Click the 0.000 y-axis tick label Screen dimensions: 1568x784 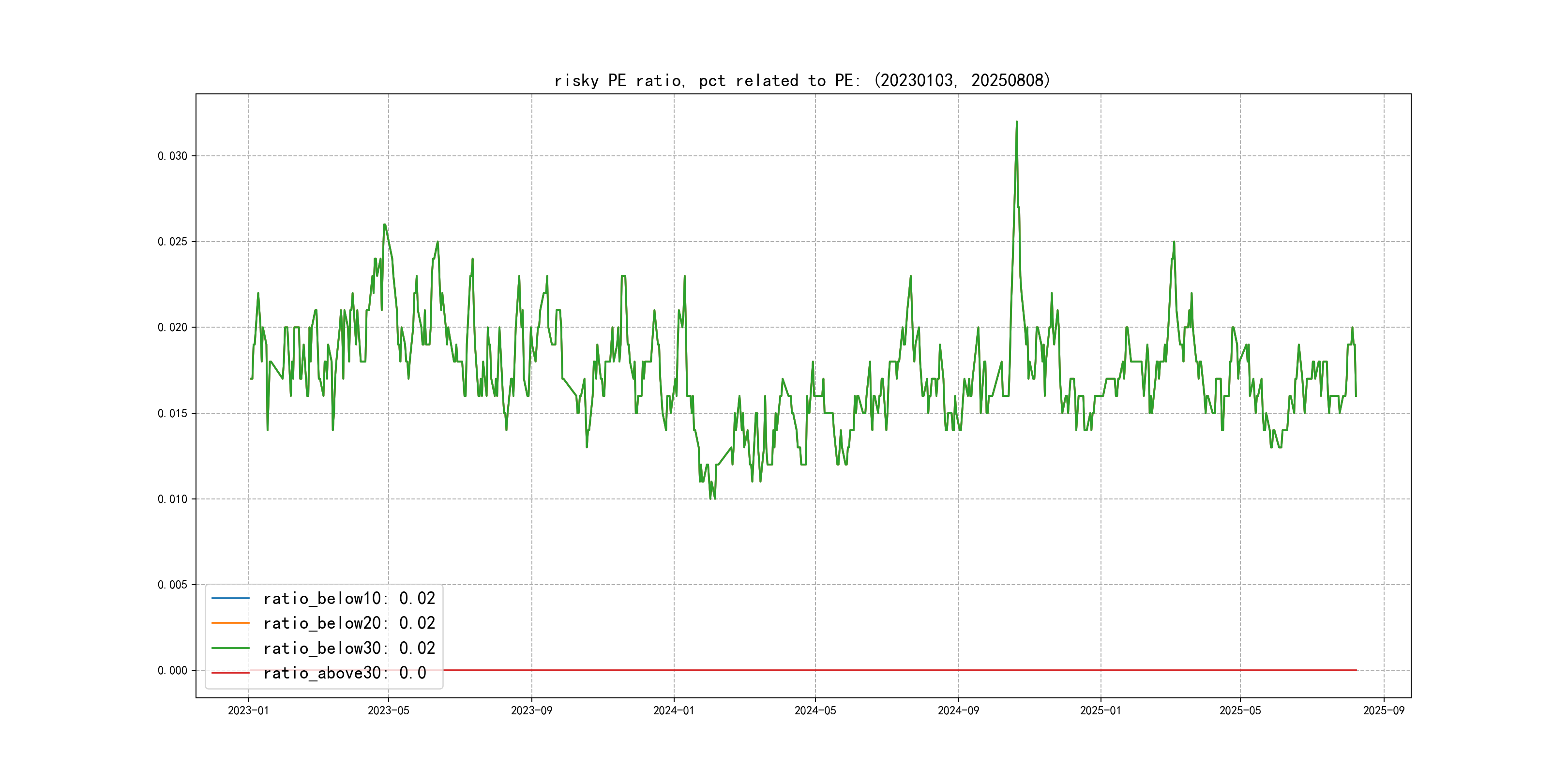pyautogui.click(x=172, y=670)
